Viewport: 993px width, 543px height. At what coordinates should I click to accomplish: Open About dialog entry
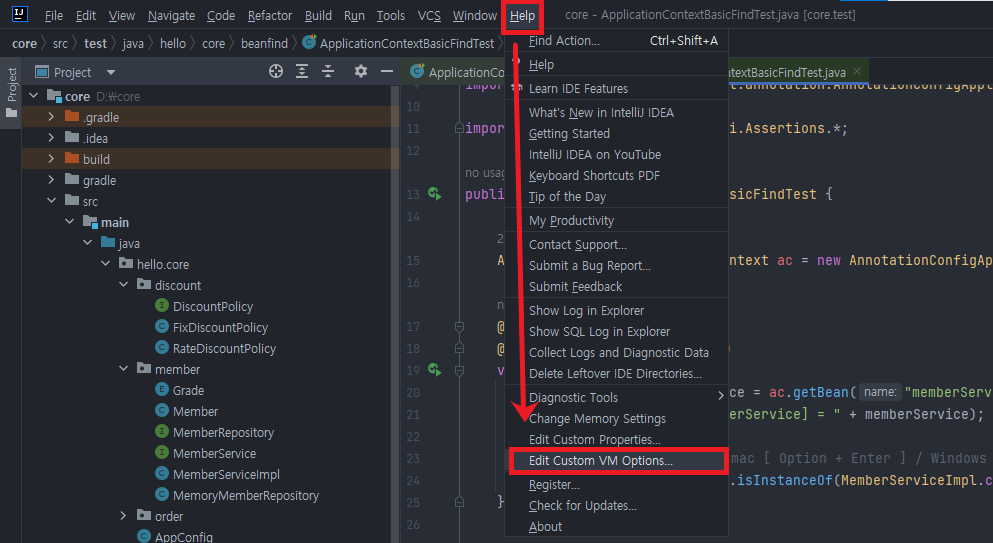tap(616, 527)
